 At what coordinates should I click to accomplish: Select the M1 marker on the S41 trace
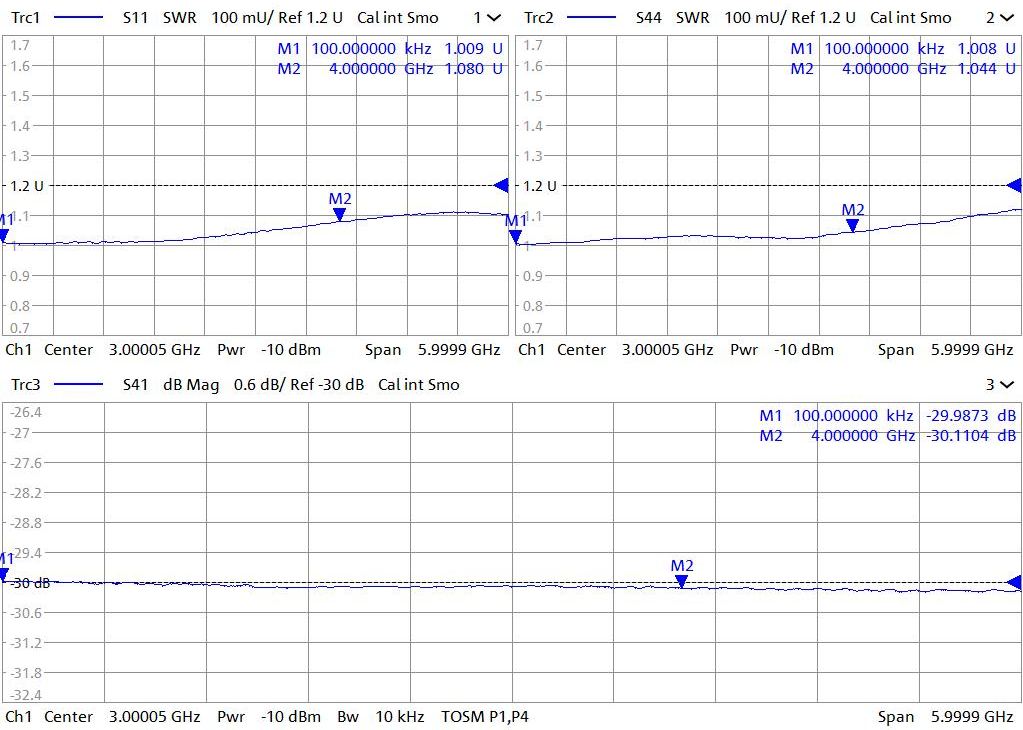4,574
